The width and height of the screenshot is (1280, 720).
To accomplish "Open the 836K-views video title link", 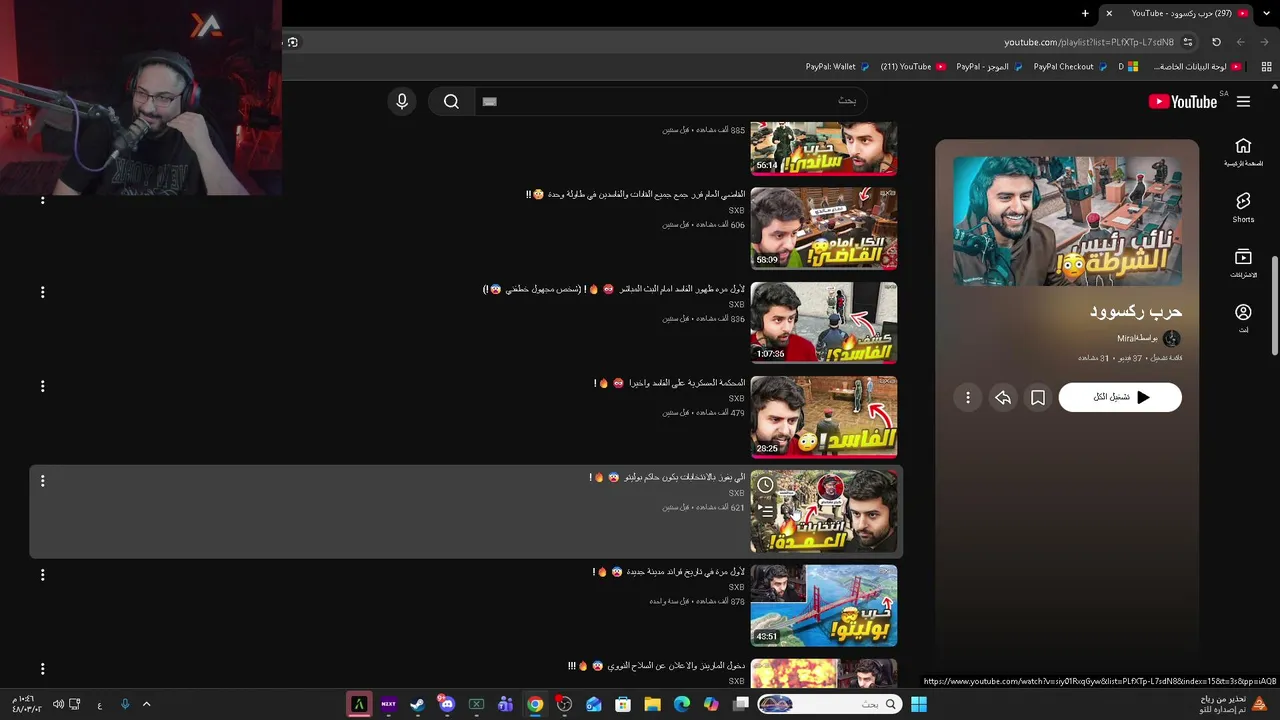I will (614, 289).
